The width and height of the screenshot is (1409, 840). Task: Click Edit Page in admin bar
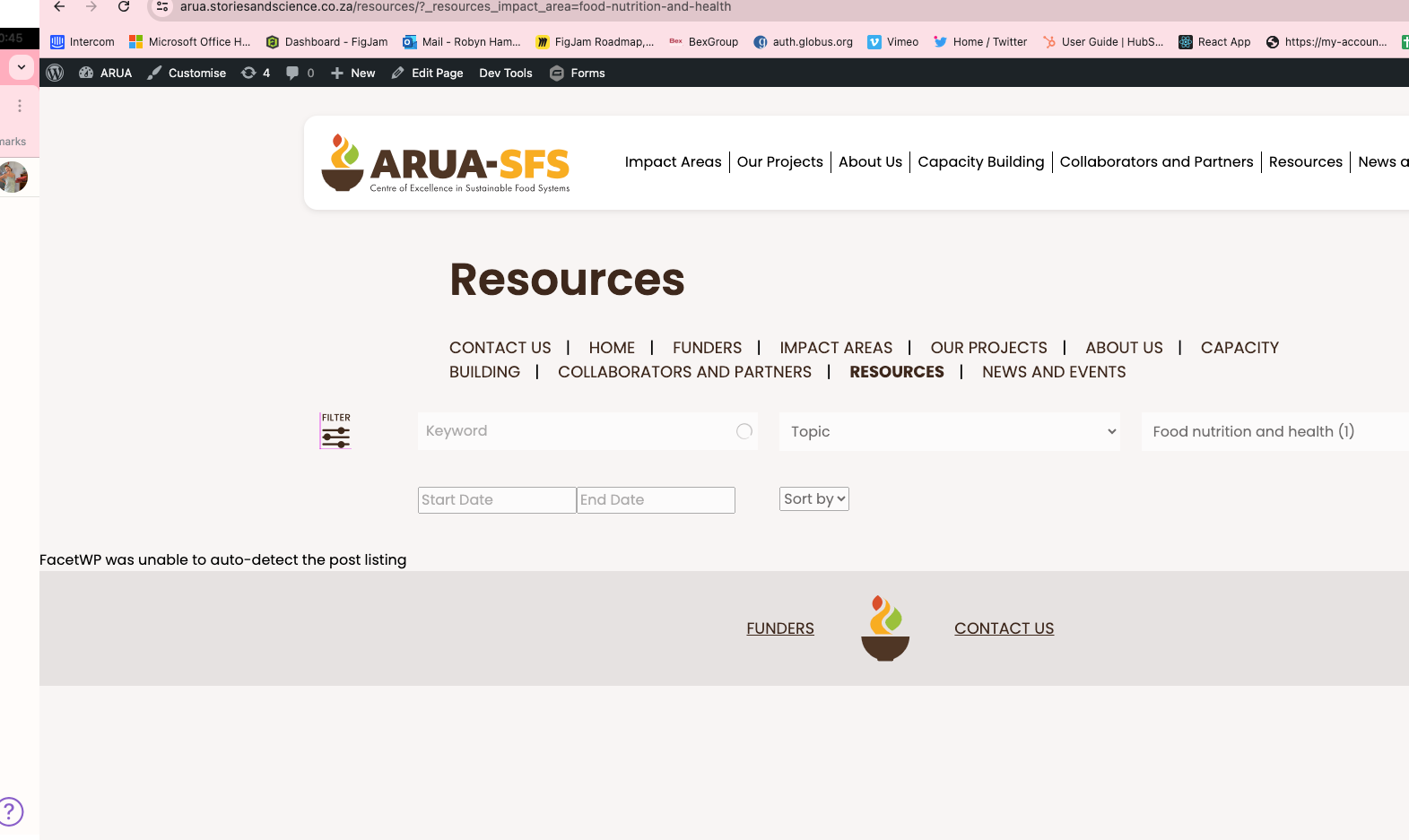[428, 73]
